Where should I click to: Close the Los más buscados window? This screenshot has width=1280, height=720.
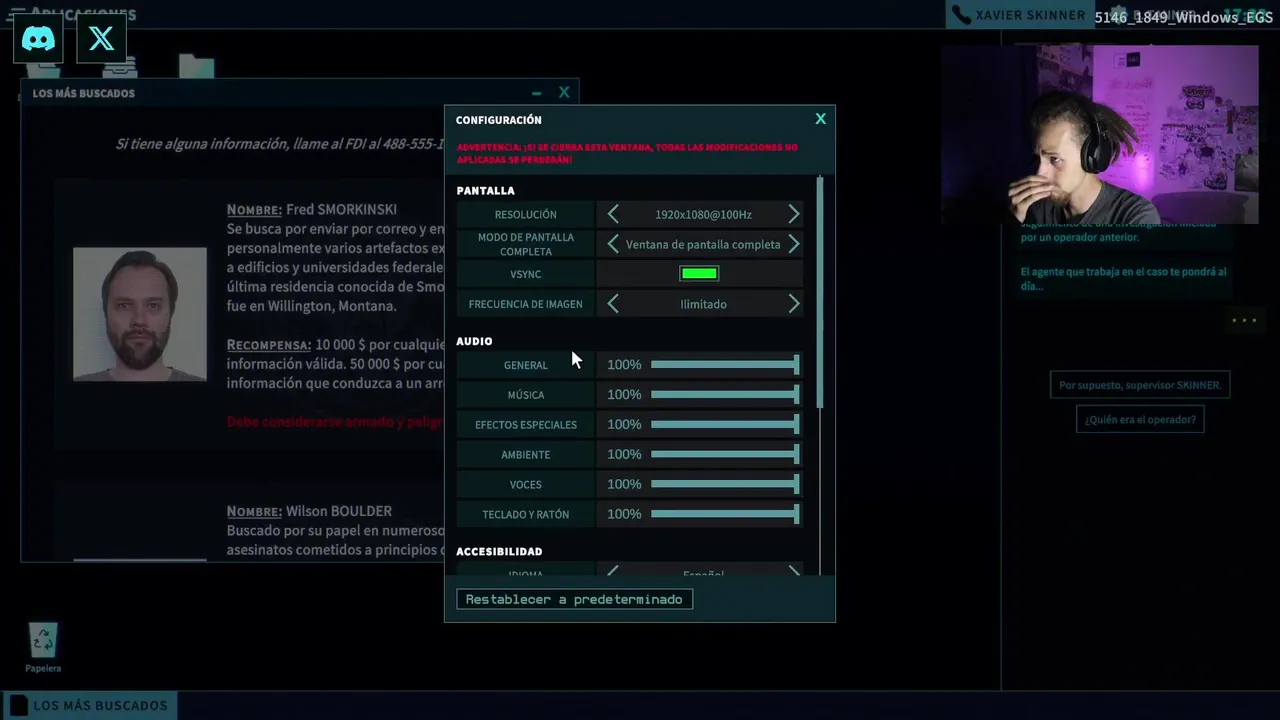click(x=564, y=92)
